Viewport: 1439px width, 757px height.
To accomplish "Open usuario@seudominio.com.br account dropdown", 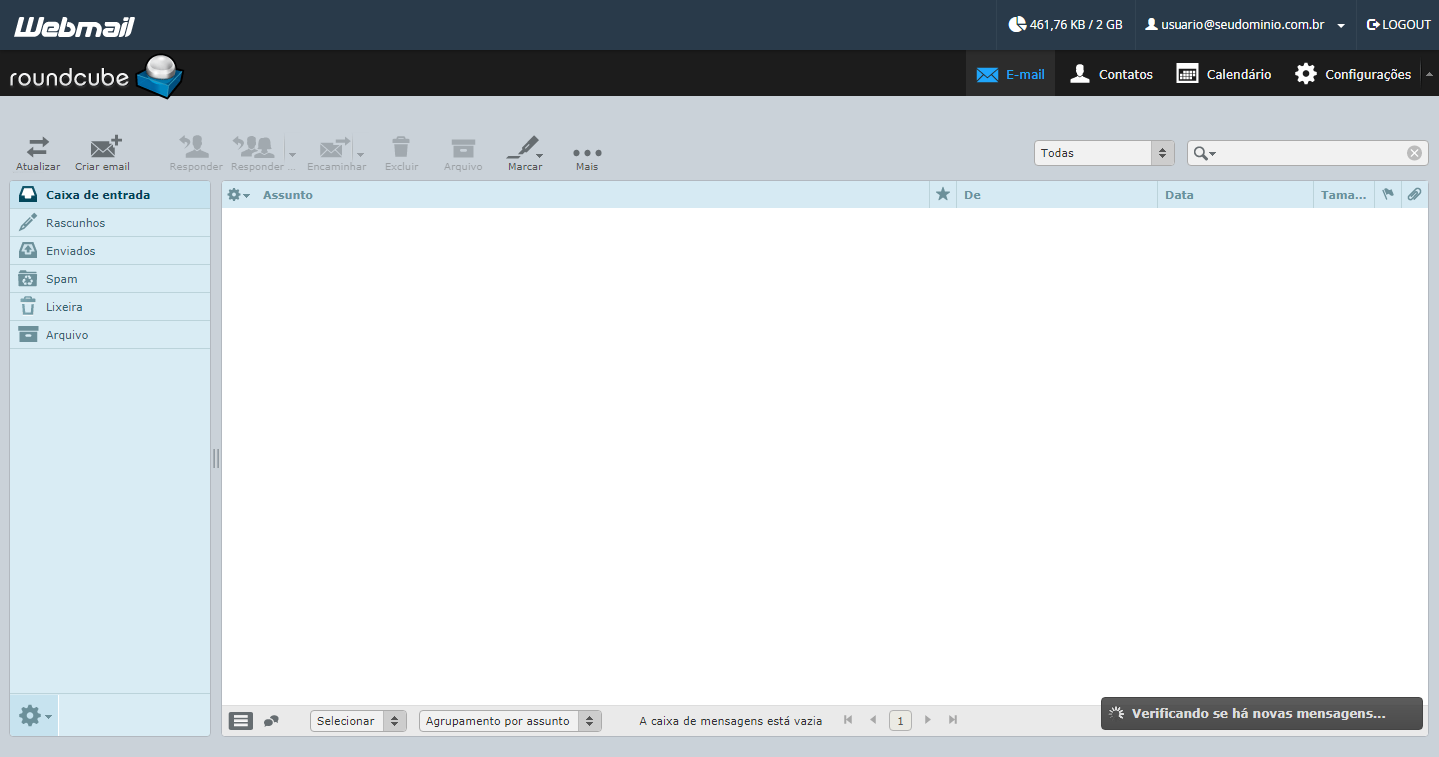I will 1245,25.
